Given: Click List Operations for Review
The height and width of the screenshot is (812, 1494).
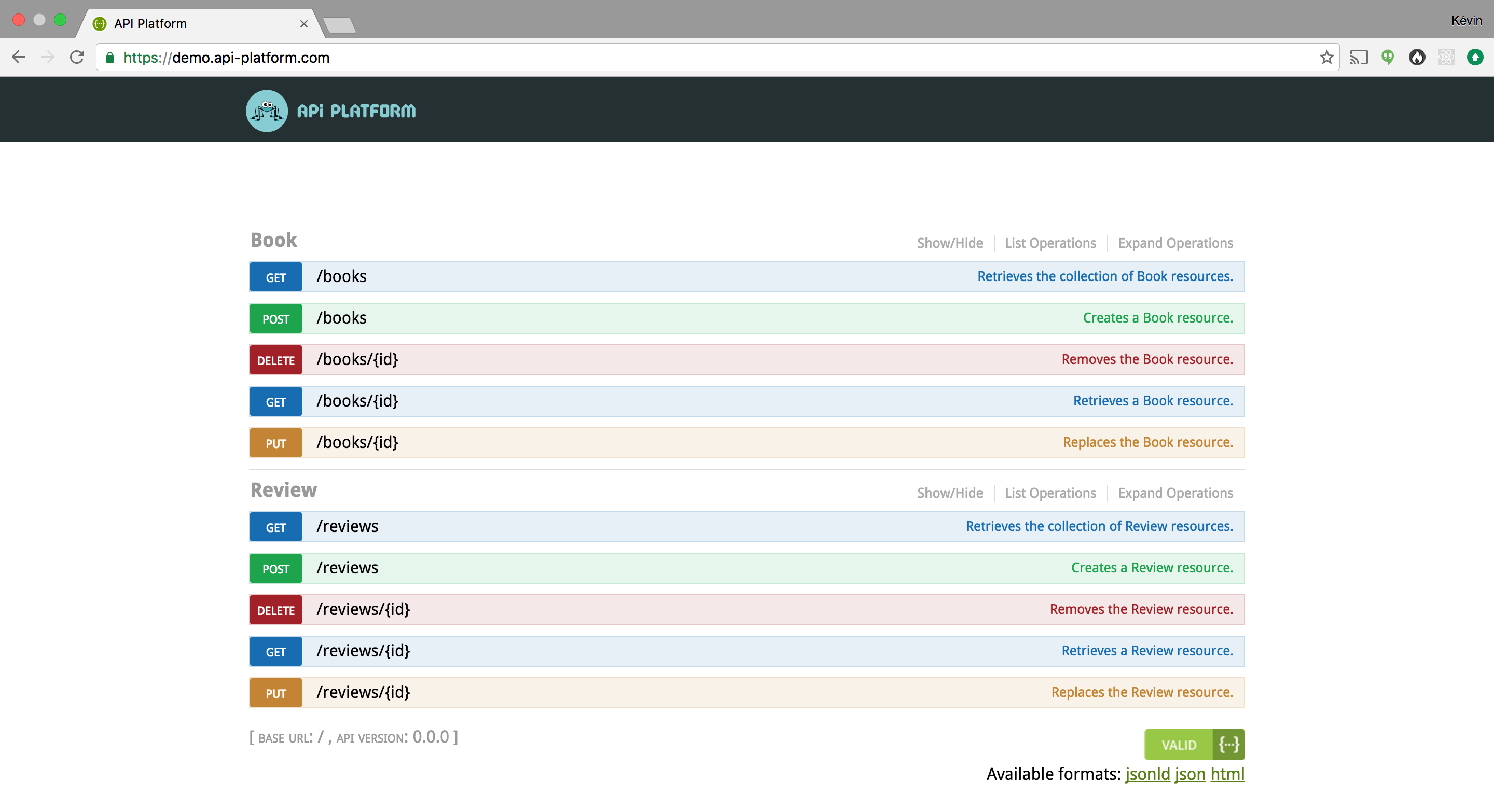Looking at the screenshot, I should [x=1050, y=493].
